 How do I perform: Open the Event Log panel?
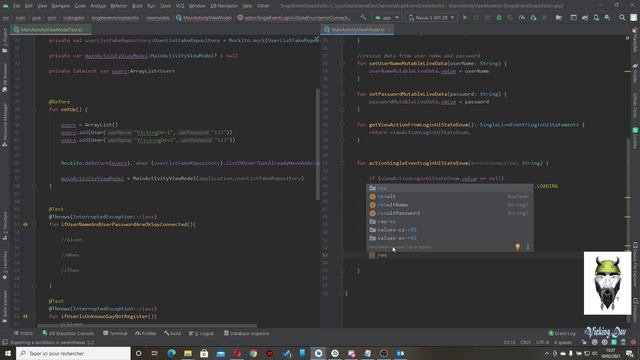pyautogui.click(x=562, y=333)
